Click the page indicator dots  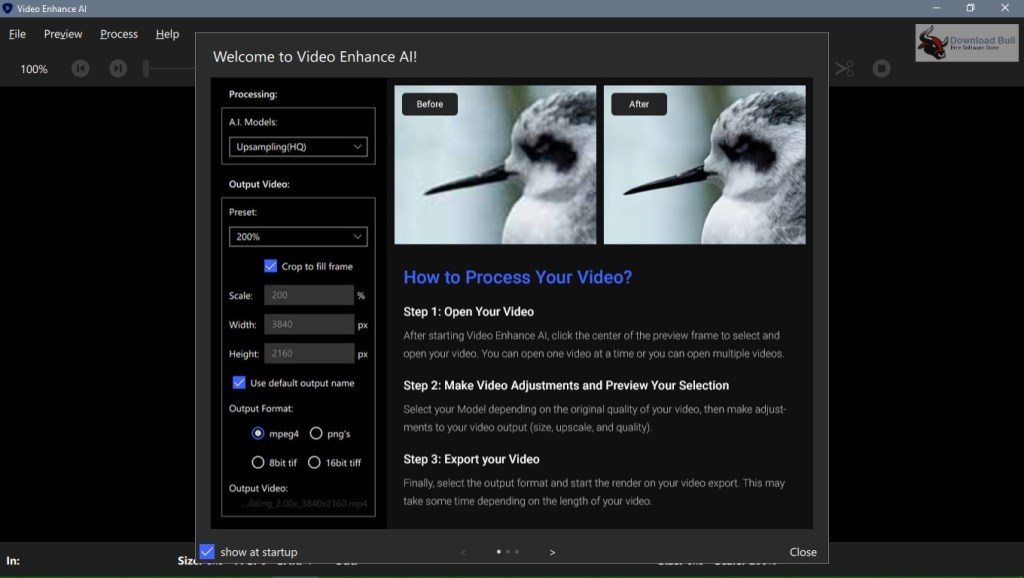tap(507, 552)
